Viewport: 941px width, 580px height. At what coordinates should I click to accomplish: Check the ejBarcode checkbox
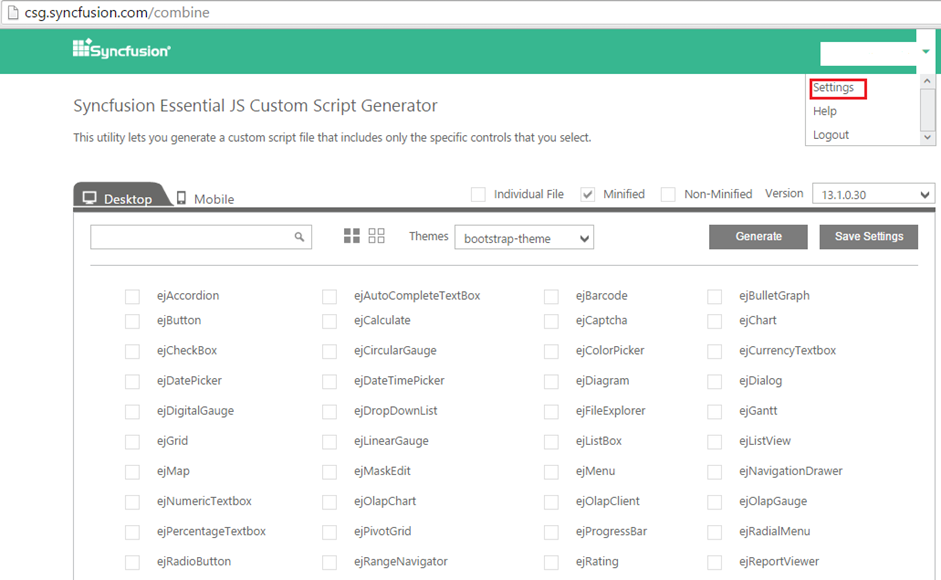click(x=551, y=297)
